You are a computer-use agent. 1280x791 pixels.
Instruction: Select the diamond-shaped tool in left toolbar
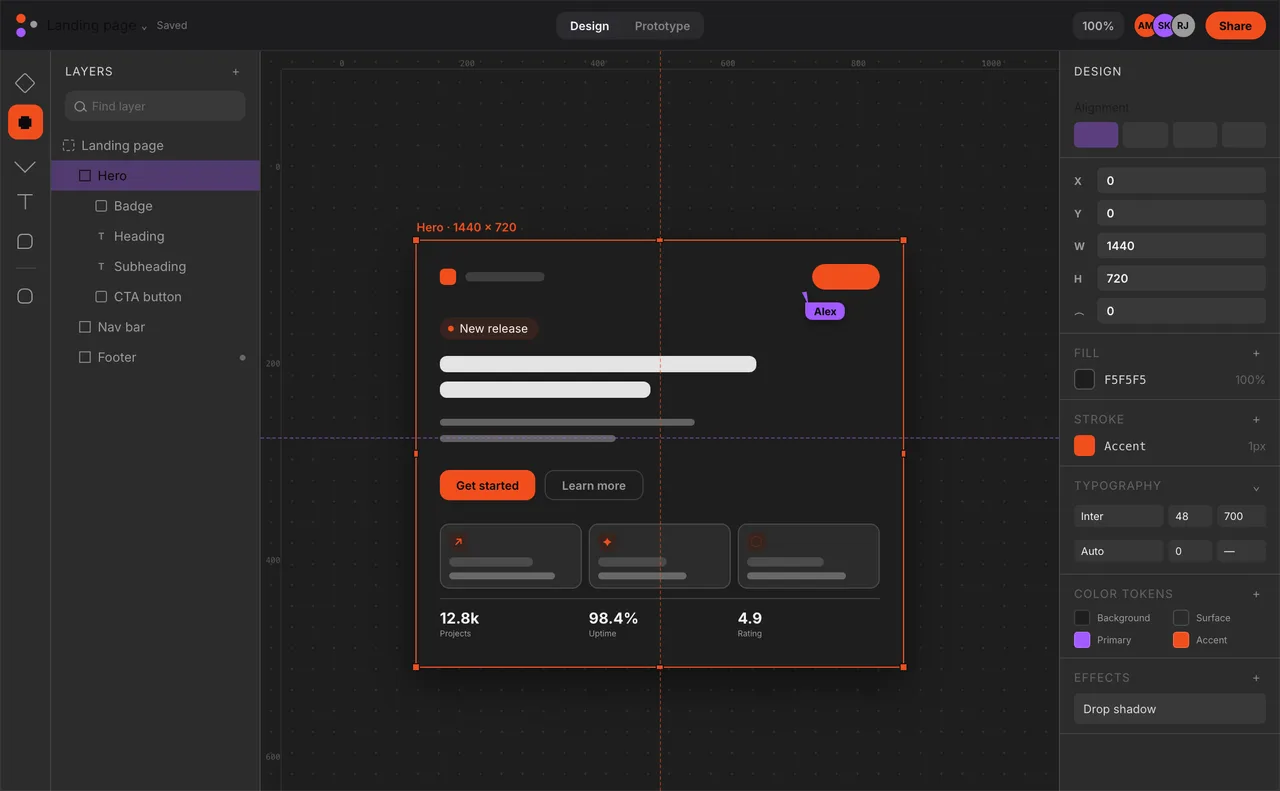click(25, 83)
